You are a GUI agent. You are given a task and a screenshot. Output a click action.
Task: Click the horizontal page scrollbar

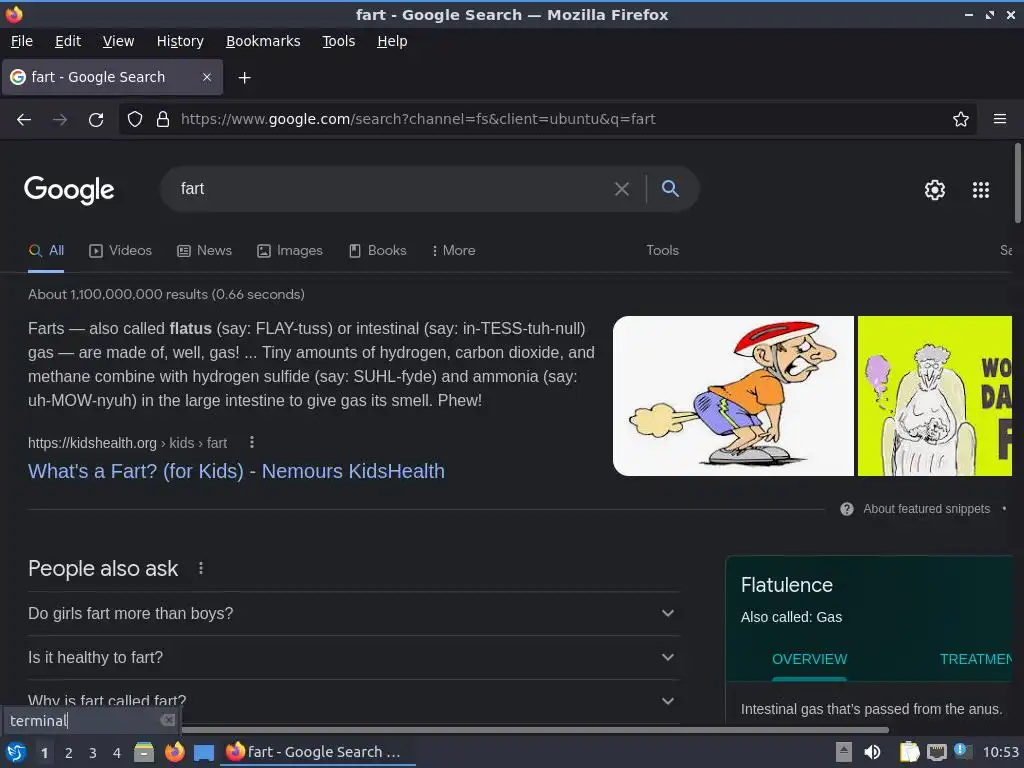(534, 729)
